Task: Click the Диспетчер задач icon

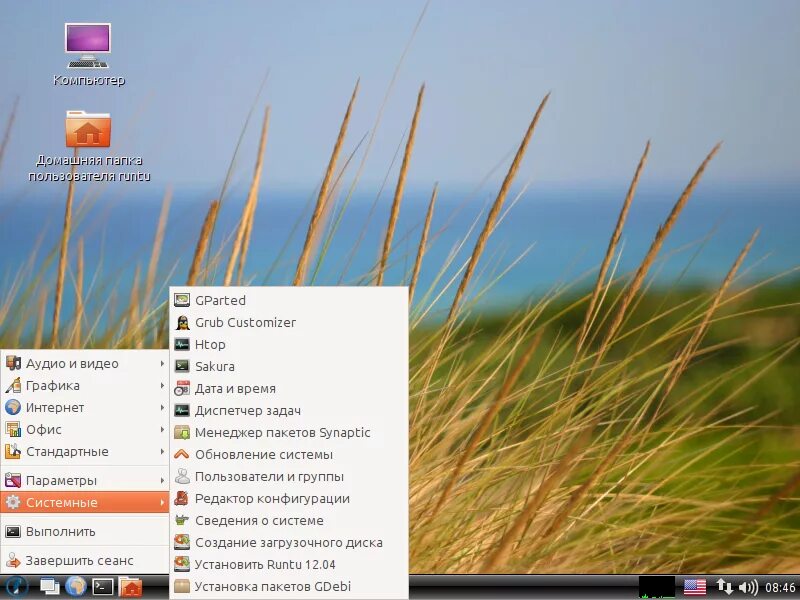Action: tap(182, 410)
